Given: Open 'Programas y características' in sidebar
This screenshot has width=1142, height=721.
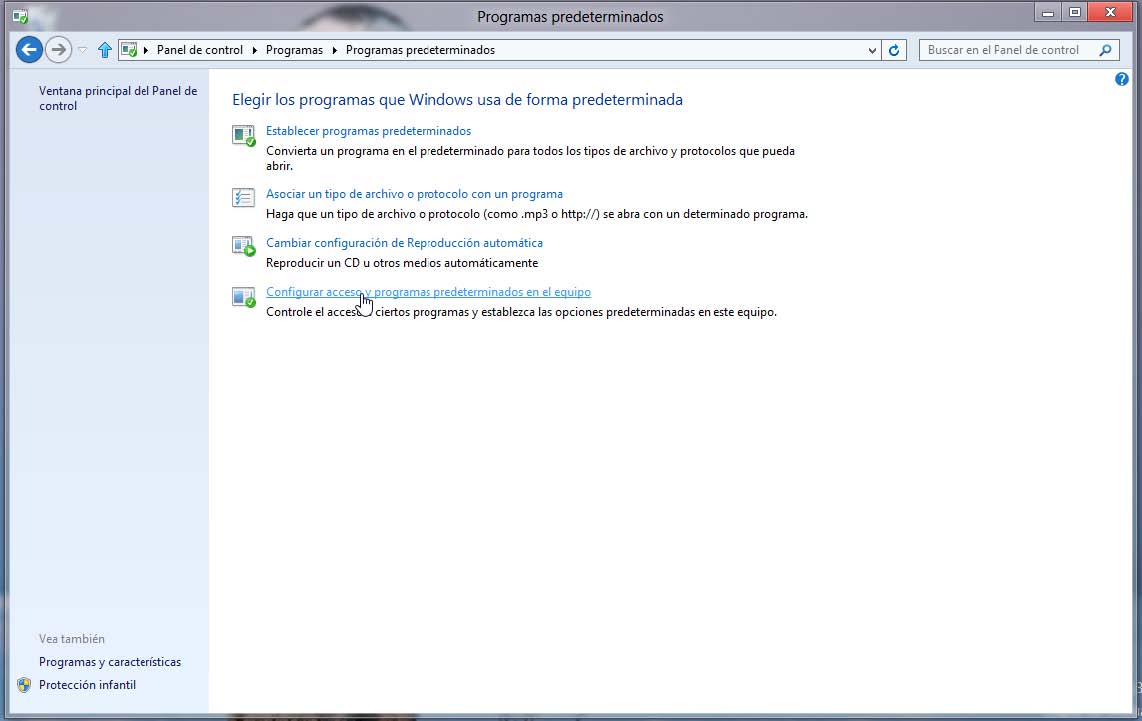Looking at the screenshot, I should [x=110, y=662].
